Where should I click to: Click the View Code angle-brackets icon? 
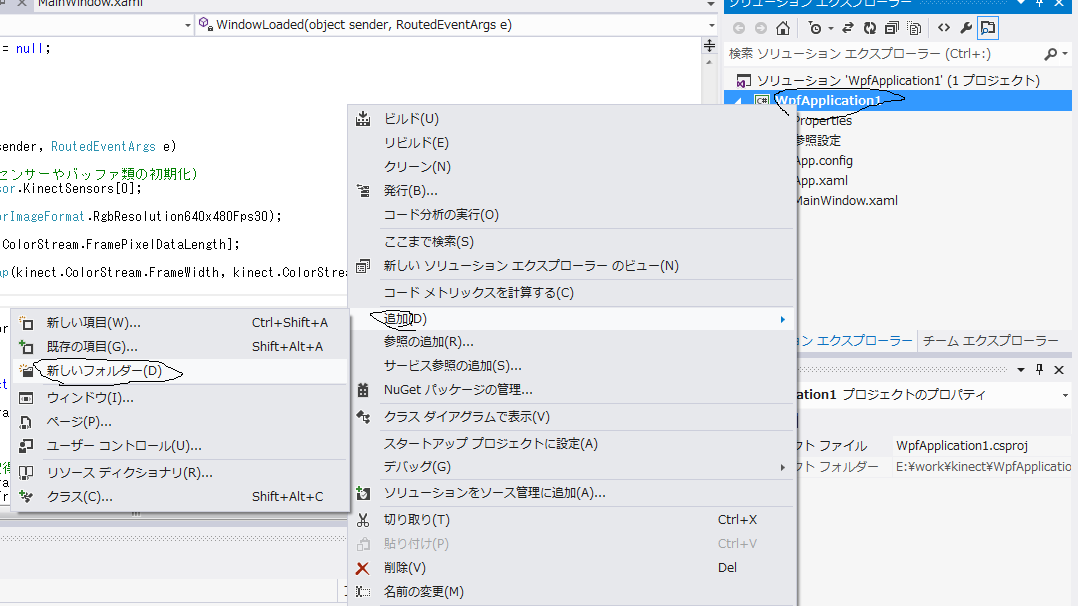point(944,28)
